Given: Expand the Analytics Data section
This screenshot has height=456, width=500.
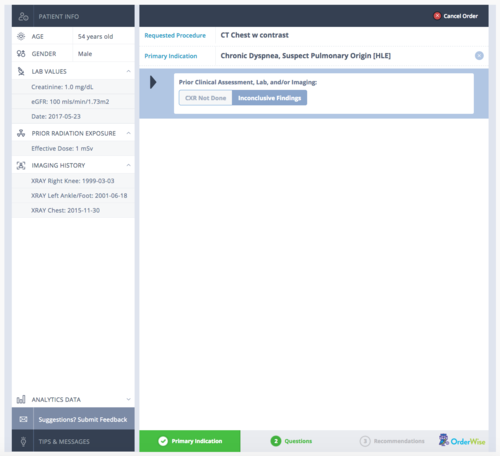Looking at the screenshot, I should coord(128,399).
